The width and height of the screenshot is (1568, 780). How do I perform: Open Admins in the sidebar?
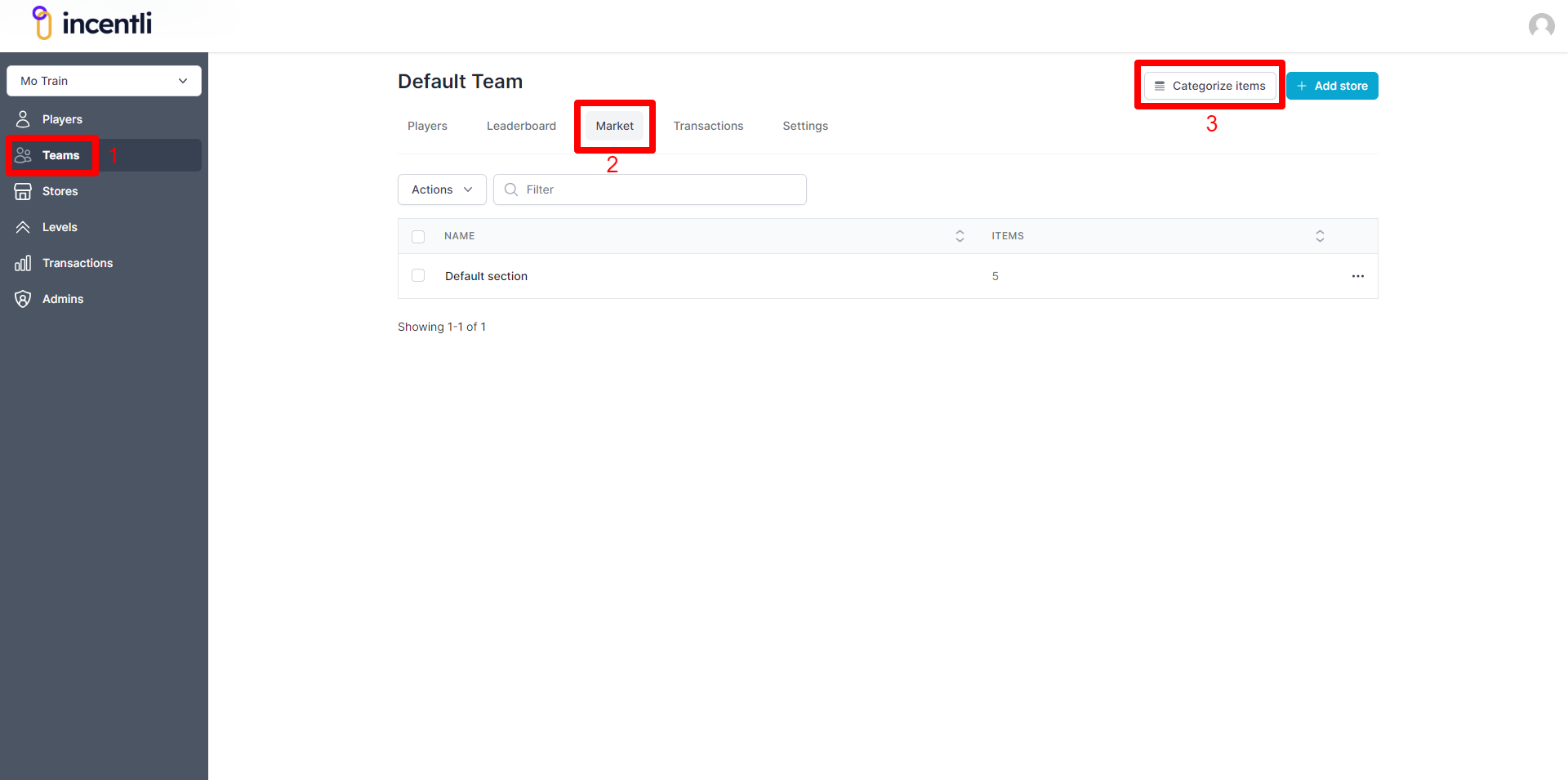click(104, 299)
